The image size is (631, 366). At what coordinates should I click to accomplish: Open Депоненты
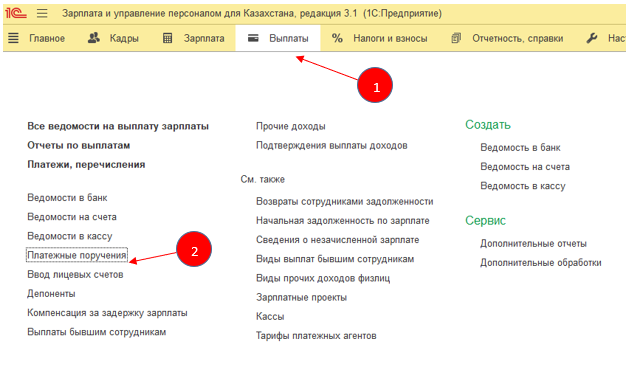(x=51, y=294)
